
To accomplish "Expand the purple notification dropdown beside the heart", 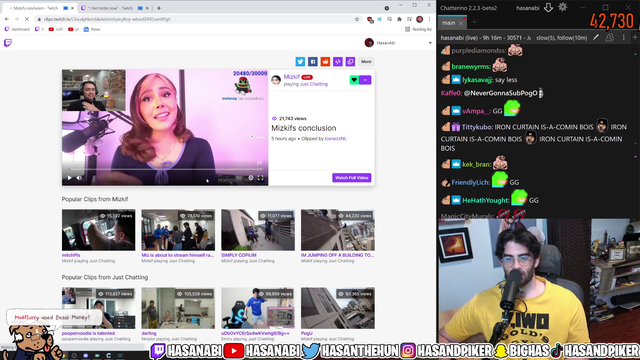I will (x=365, y=80).
